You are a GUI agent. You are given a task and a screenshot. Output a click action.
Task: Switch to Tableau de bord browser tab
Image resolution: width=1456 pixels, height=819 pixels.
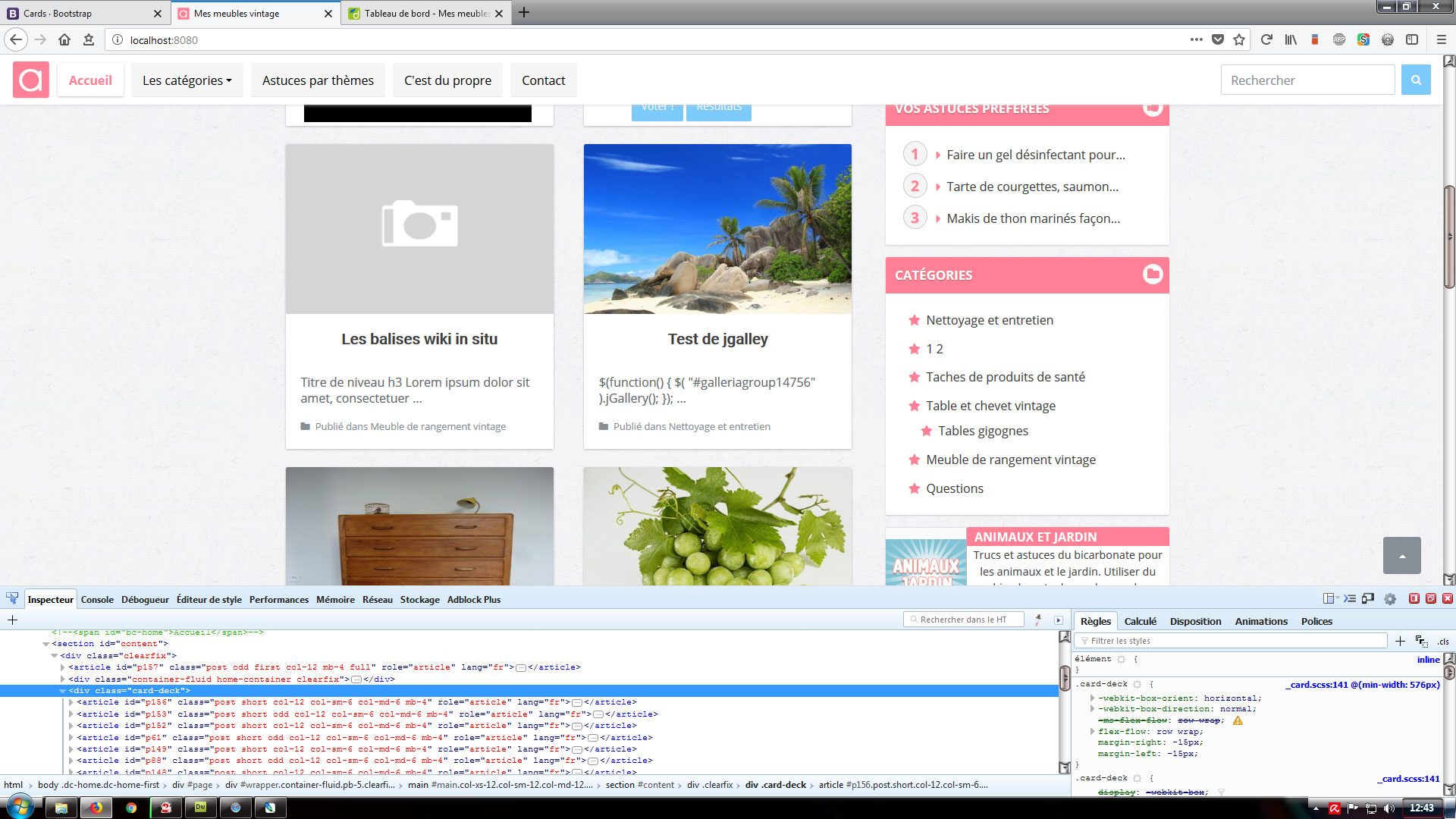pyautogui.click(x=425, y=13)
